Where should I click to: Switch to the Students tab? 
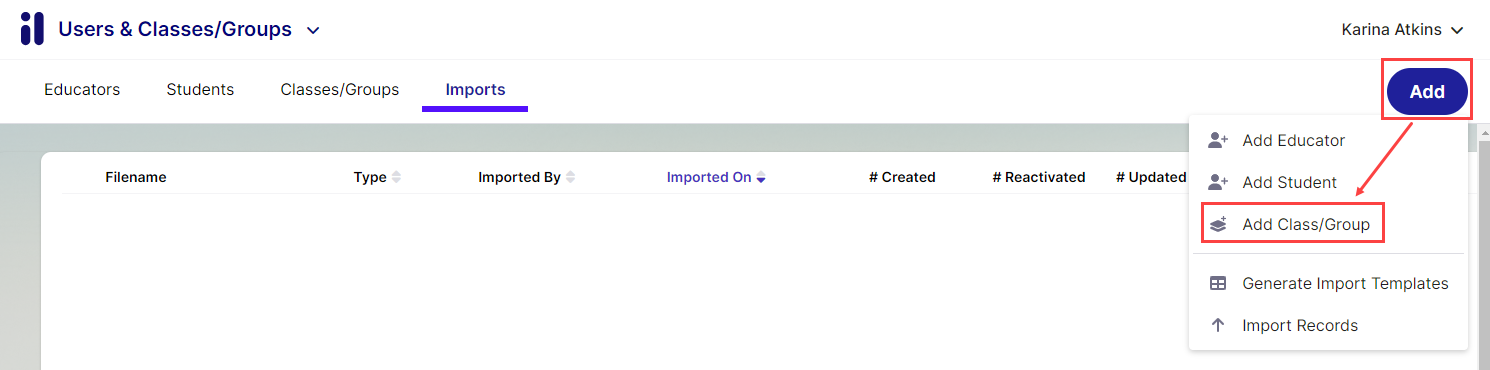(x=200, y=90)
